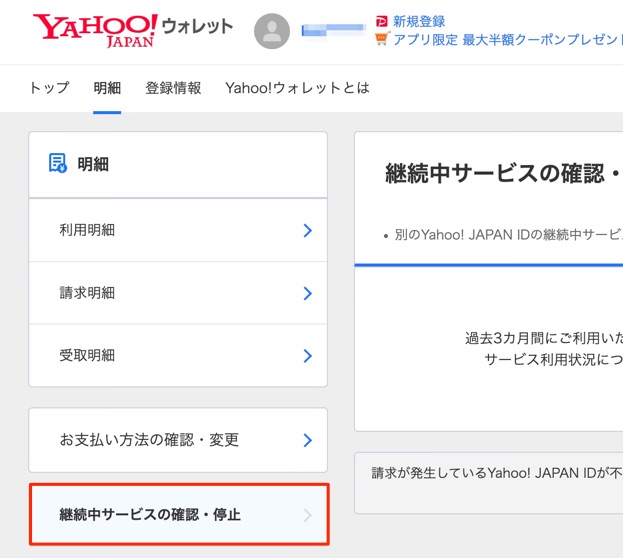
Task: Open 利用明細 in the sidebar
Action: tap(178, 230)
